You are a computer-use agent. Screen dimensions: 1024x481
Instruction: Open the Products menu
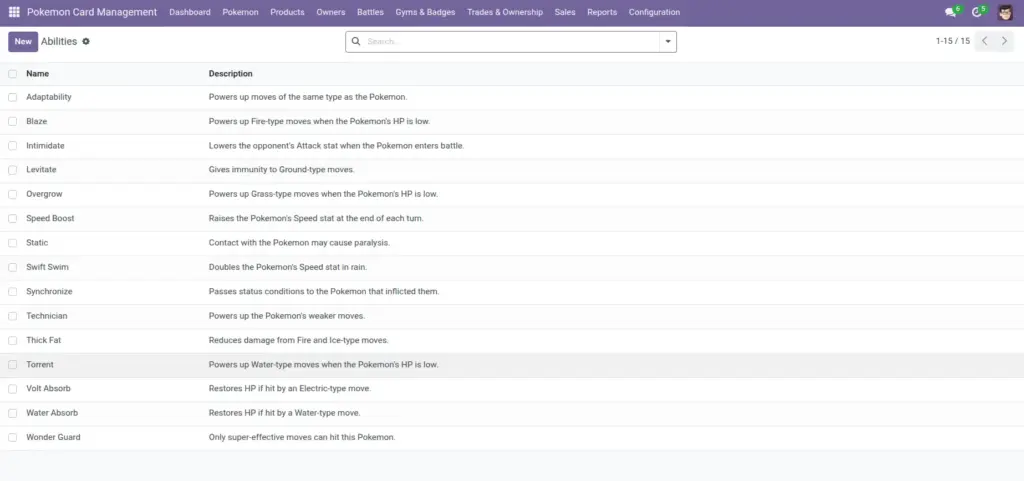[287, 12]
